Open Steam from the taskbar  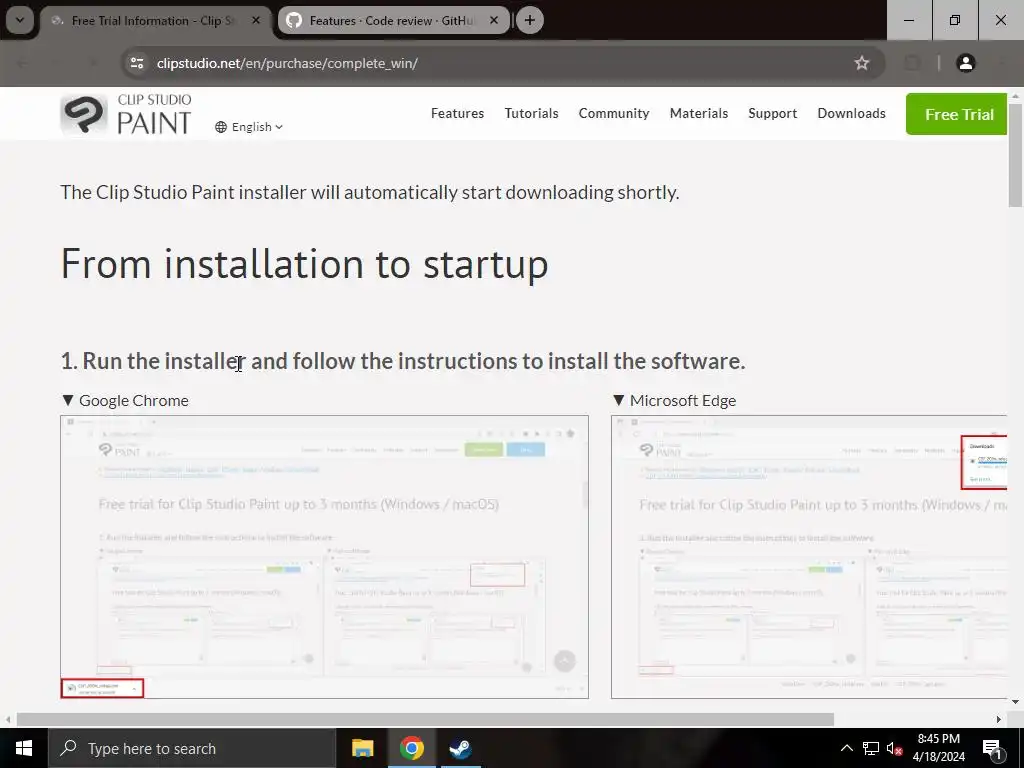460,748
